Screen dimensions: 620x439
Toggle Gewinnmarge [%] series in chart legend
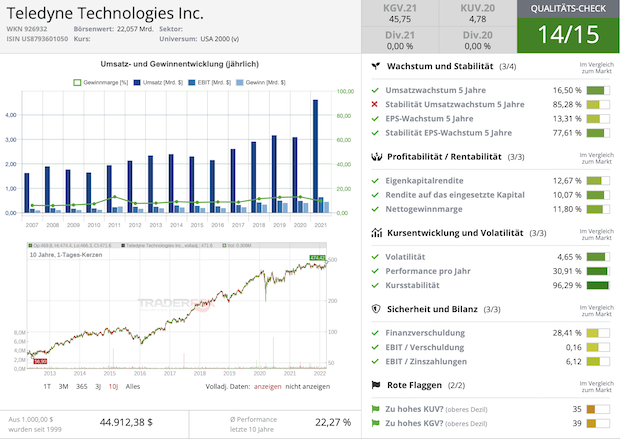[x=101, y=83]
